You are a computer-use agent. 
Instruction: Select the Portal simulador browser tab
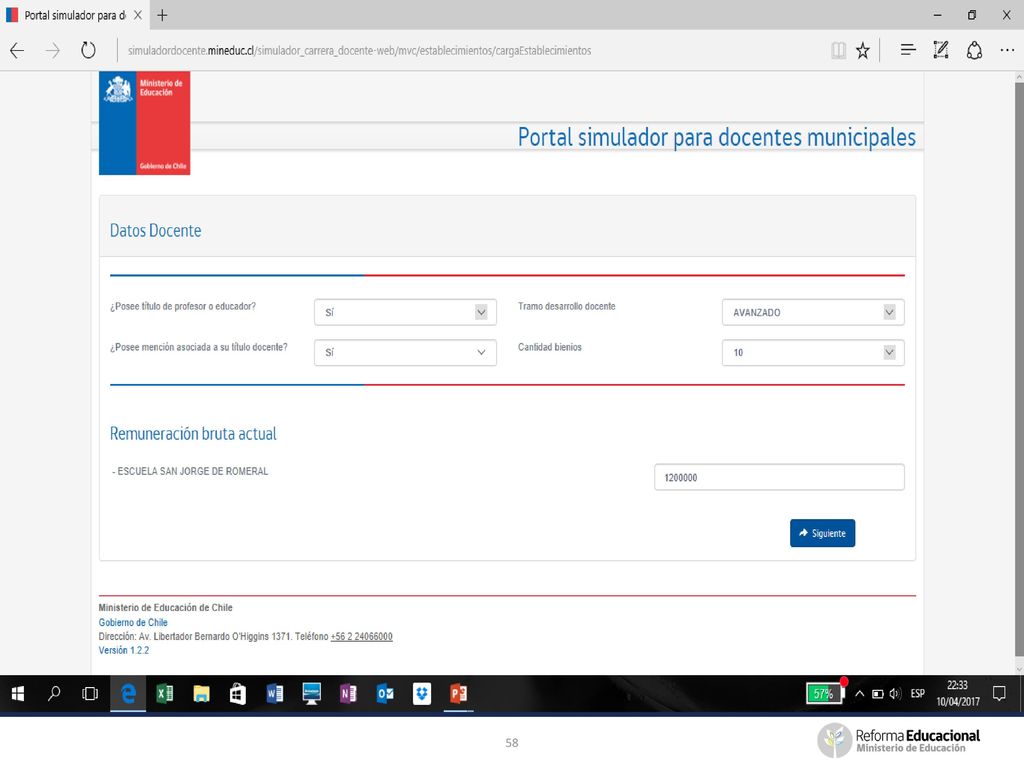[x=74, y=15]
